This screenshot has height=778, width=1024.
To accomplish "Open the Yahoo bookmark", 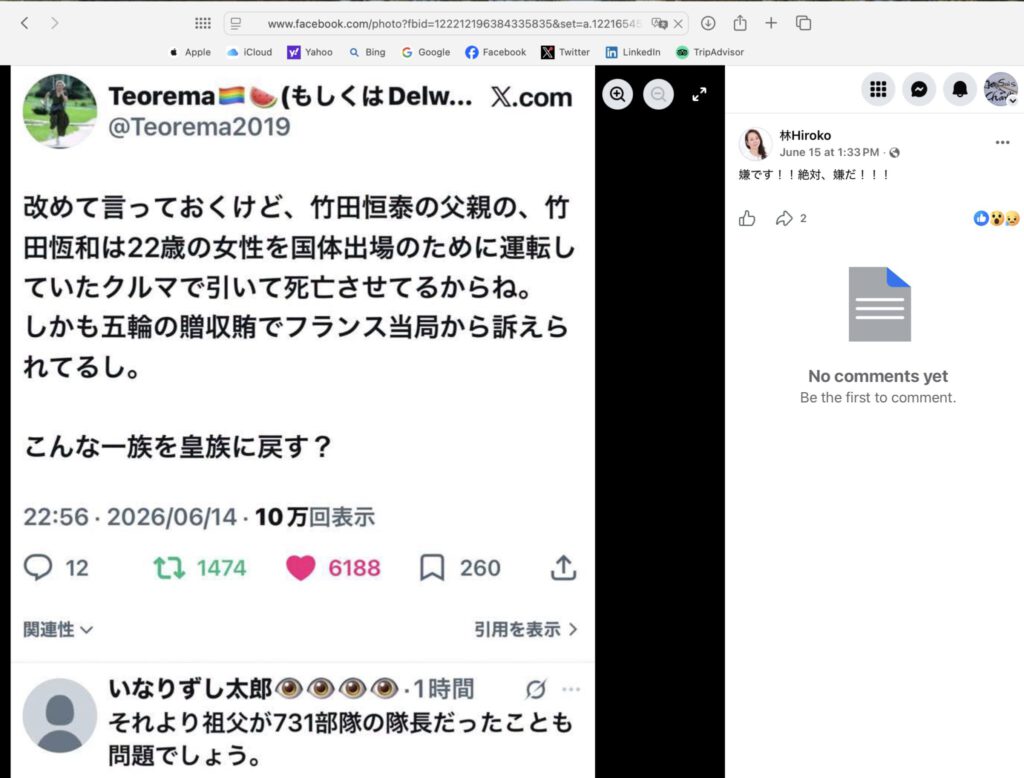I will 310,52.
